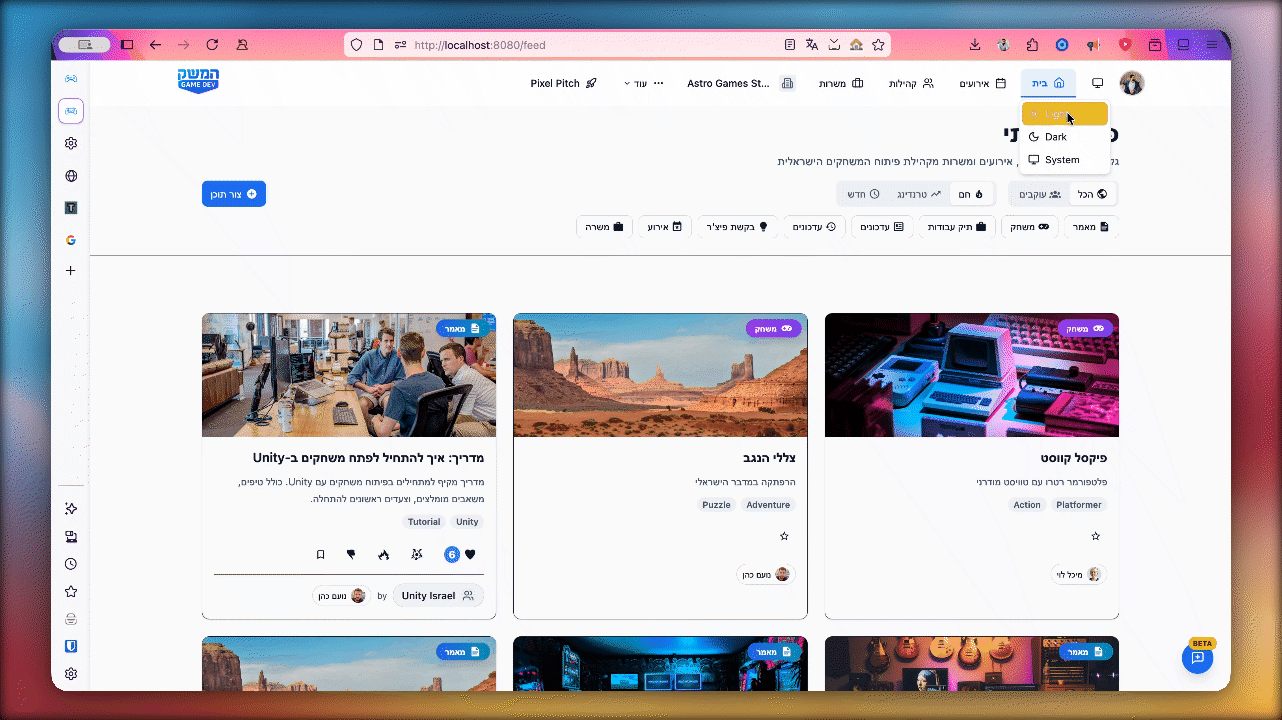The width and height of the screenshot is (1282, 720).
Task: Click the fire reaction icon on Unity article
Action: [x=383, y=554]
